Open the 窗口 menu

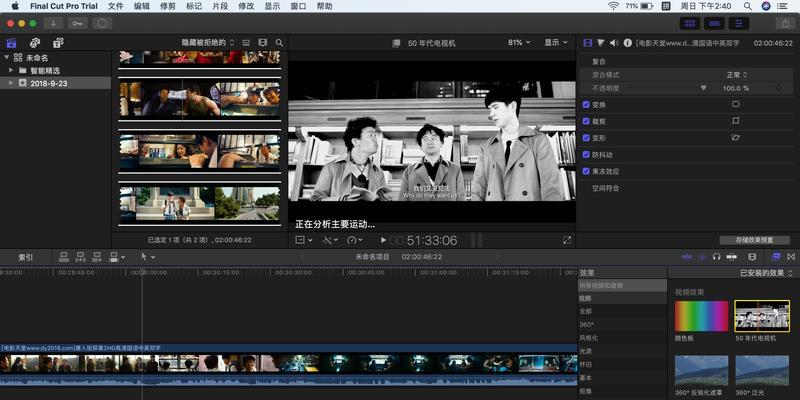(x=298, y=6)
